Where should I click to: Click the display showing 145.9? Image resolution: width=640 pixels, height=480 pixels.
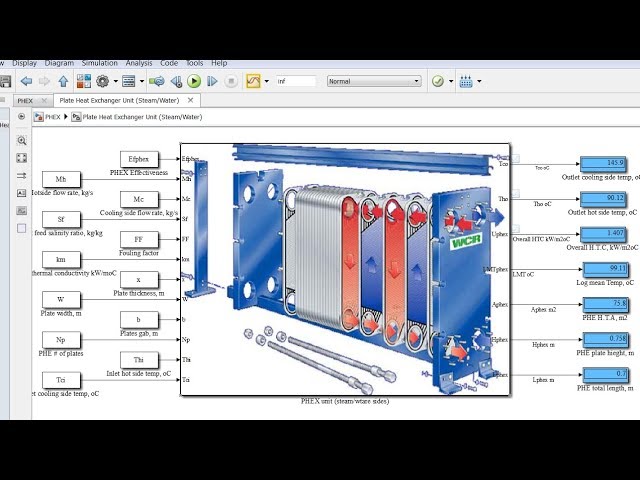pyautogui.click(x=603, y=164)
